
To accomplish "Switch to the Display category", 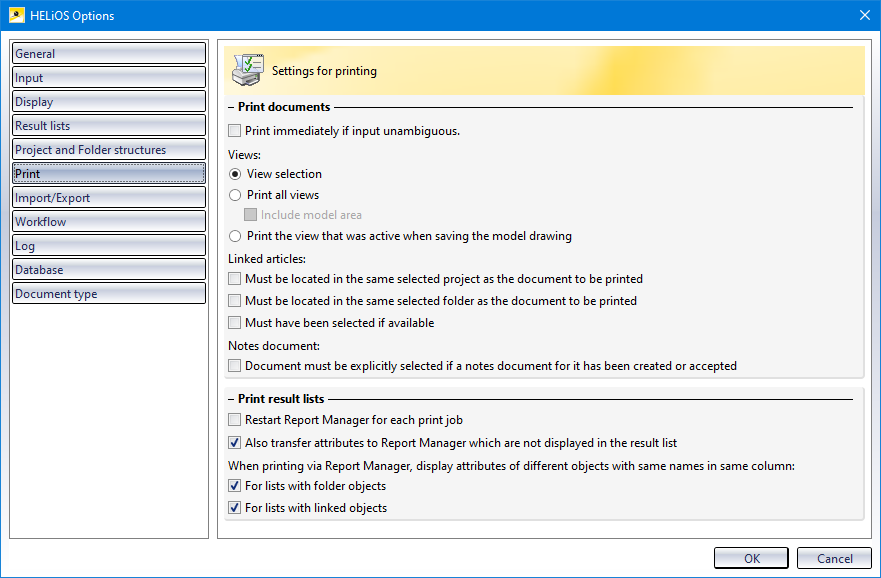I will tap(109, 102).
